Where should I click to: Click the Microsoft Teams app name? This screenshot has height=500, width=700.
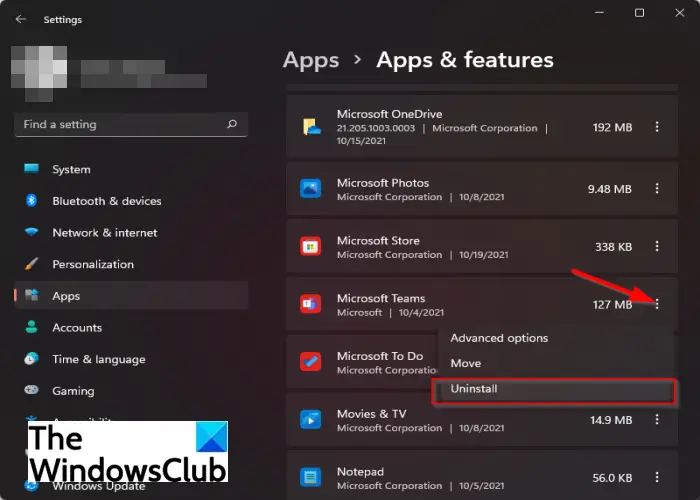(381, 298)
